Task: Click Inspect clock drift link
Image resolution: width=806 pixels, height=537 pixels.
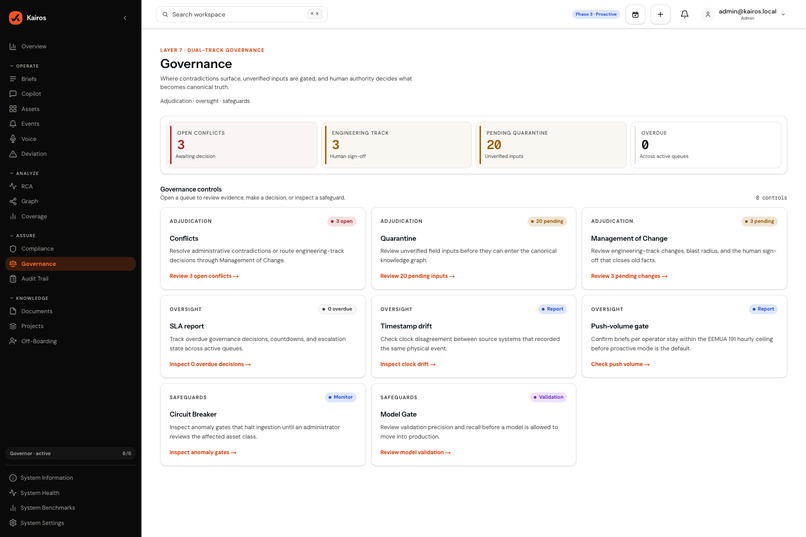Action: [x=408, y=364]
